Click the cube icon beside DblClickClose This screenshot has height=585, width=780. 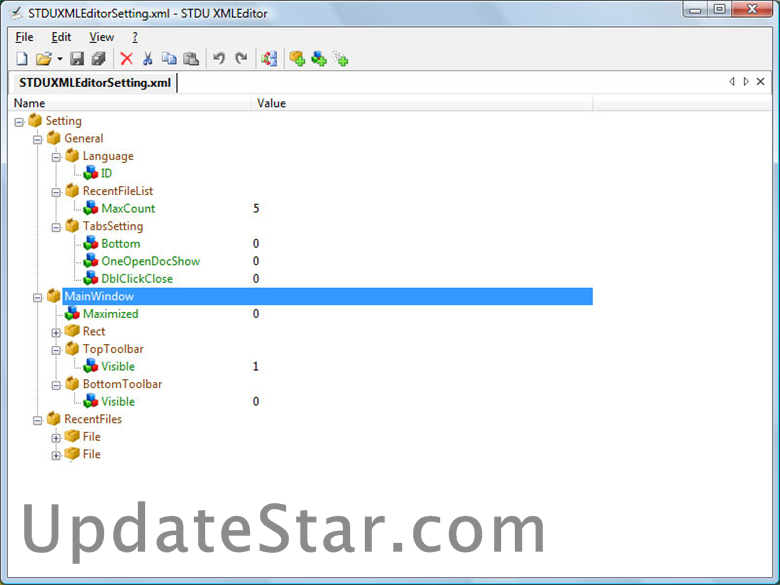pos(91,278)
